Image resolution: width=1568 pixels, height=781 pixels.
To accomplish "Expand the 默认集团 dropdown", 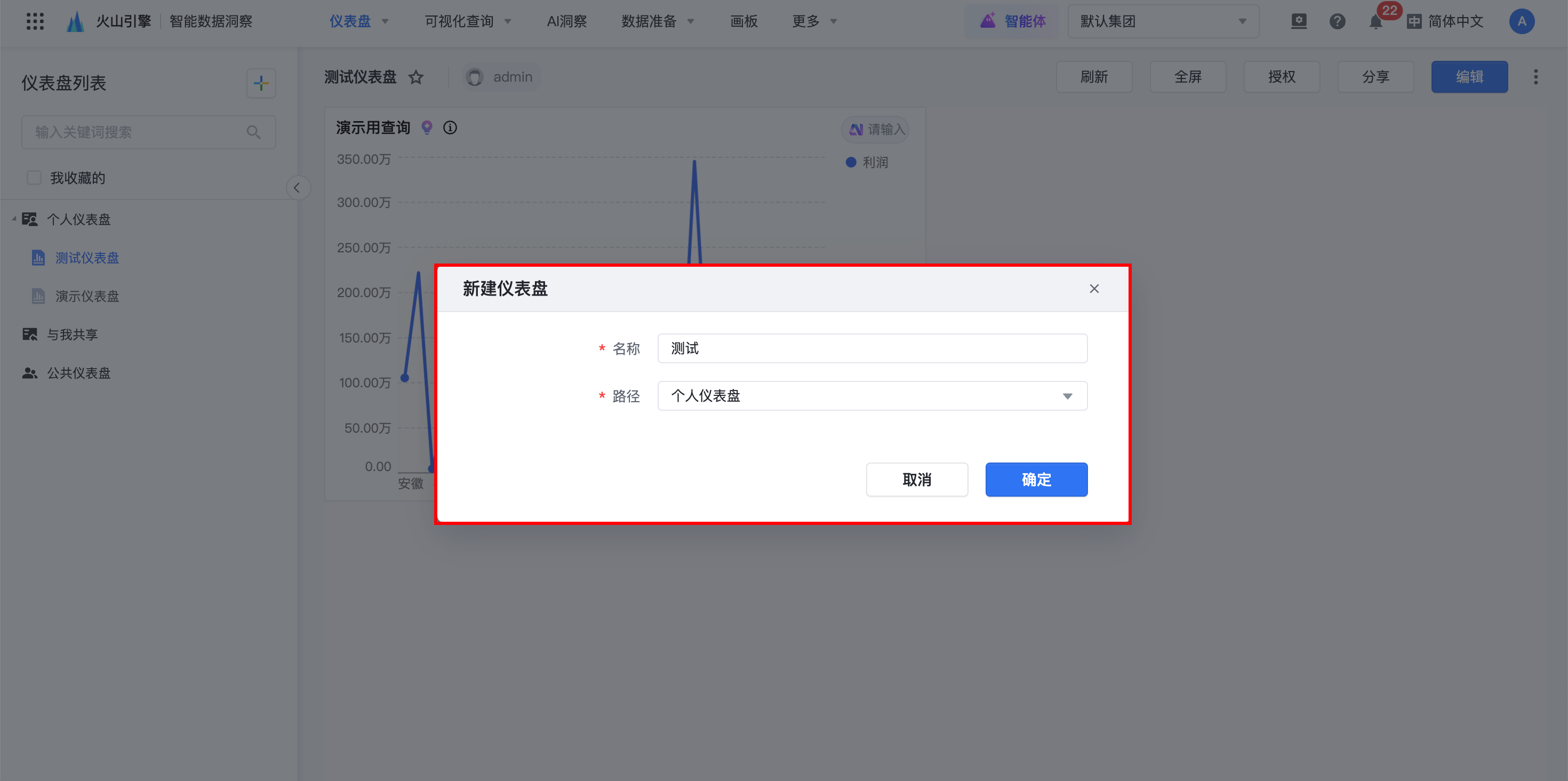I will 1163,21.
